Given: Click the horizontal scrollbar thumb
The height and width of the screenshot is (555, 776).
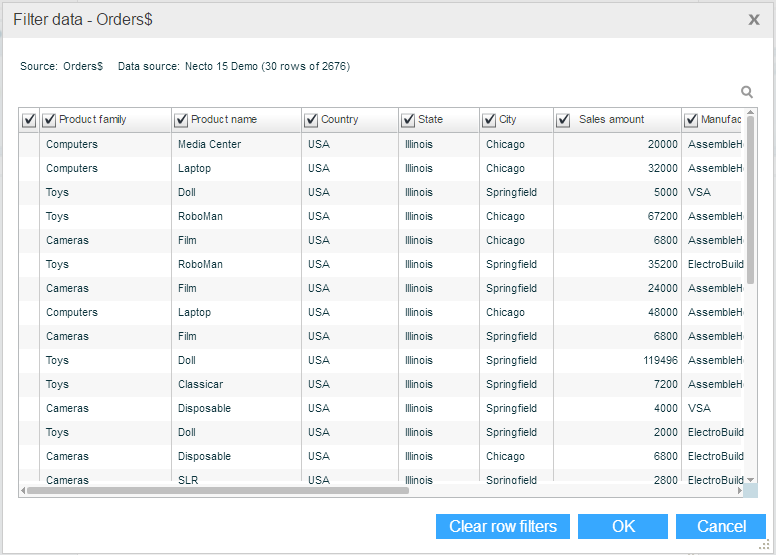Looking at the screenshot, I should [x=217, y=491].
